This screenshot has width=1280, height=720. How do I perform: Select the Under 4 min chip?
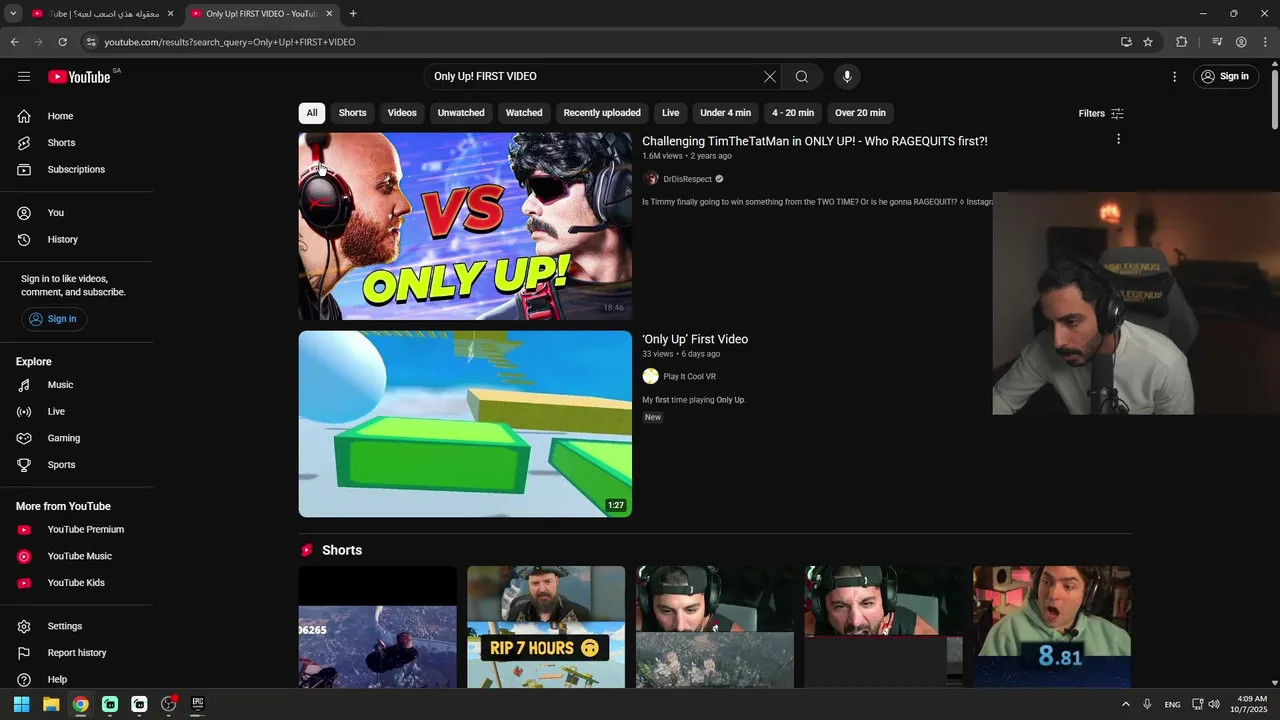[725, 113]
